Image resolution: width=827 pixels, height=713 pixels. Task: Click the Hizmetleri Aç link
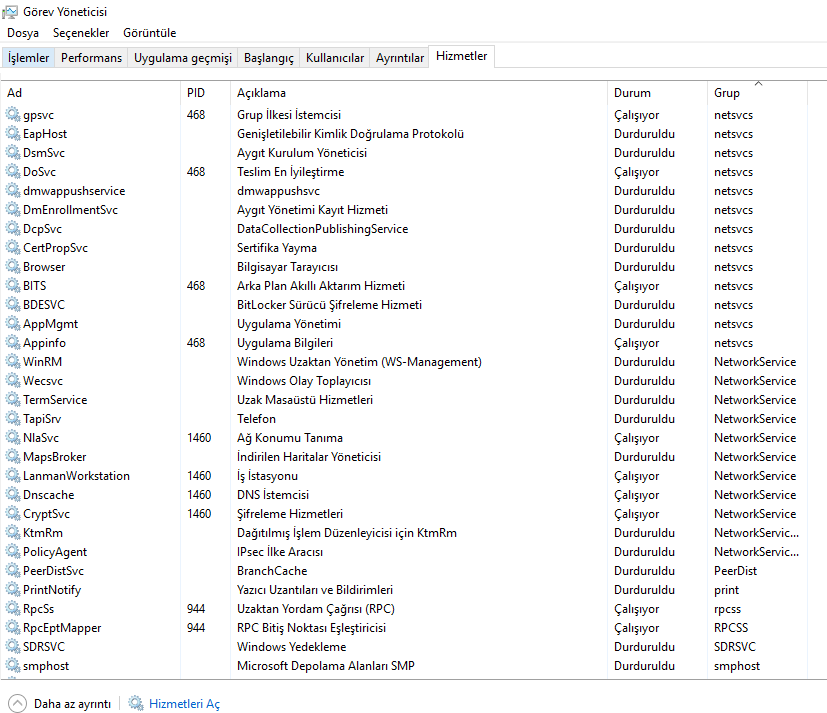click(184, 704)
